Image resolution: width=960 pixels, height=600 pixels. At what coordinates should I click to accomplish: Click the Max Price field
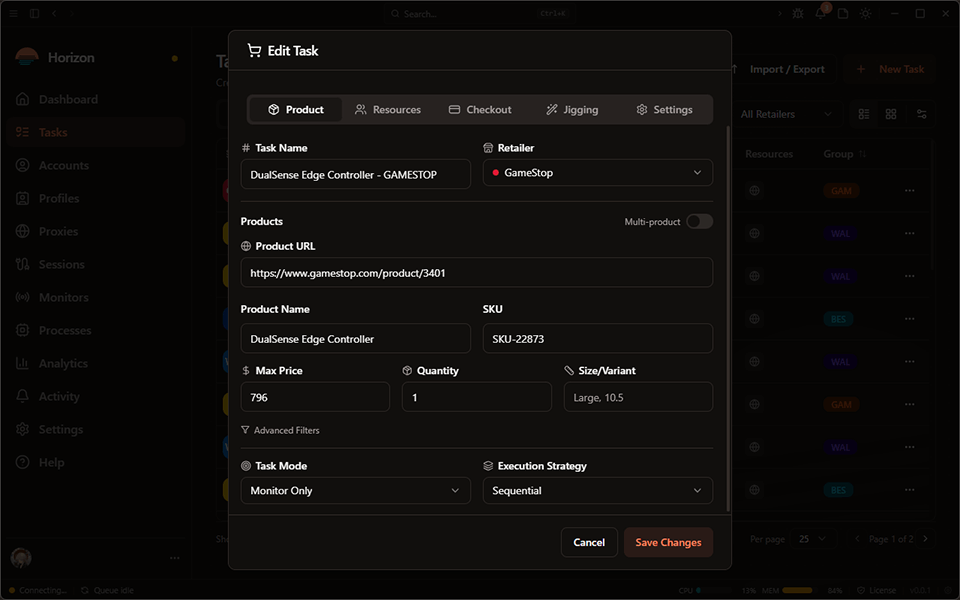[x=315, y=397]
